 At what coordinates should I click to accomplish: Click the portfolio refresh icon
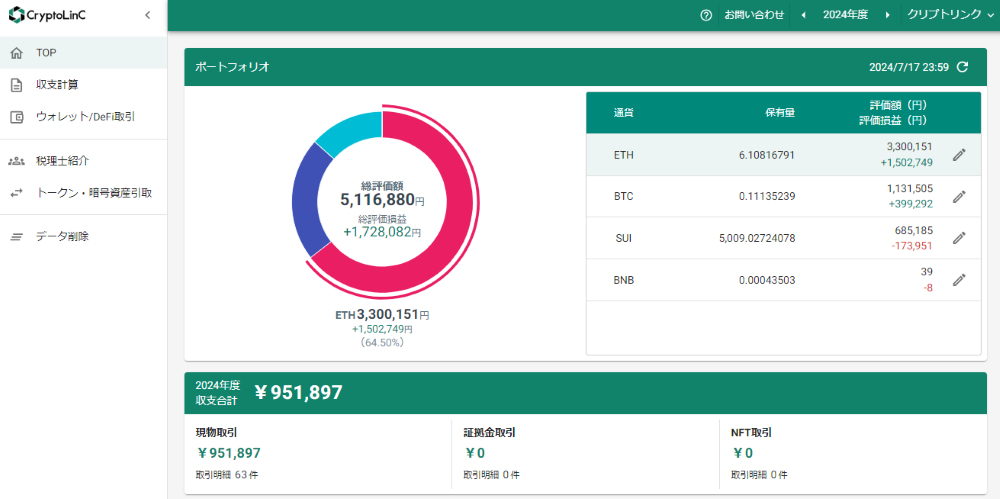[x=962, y=67]
